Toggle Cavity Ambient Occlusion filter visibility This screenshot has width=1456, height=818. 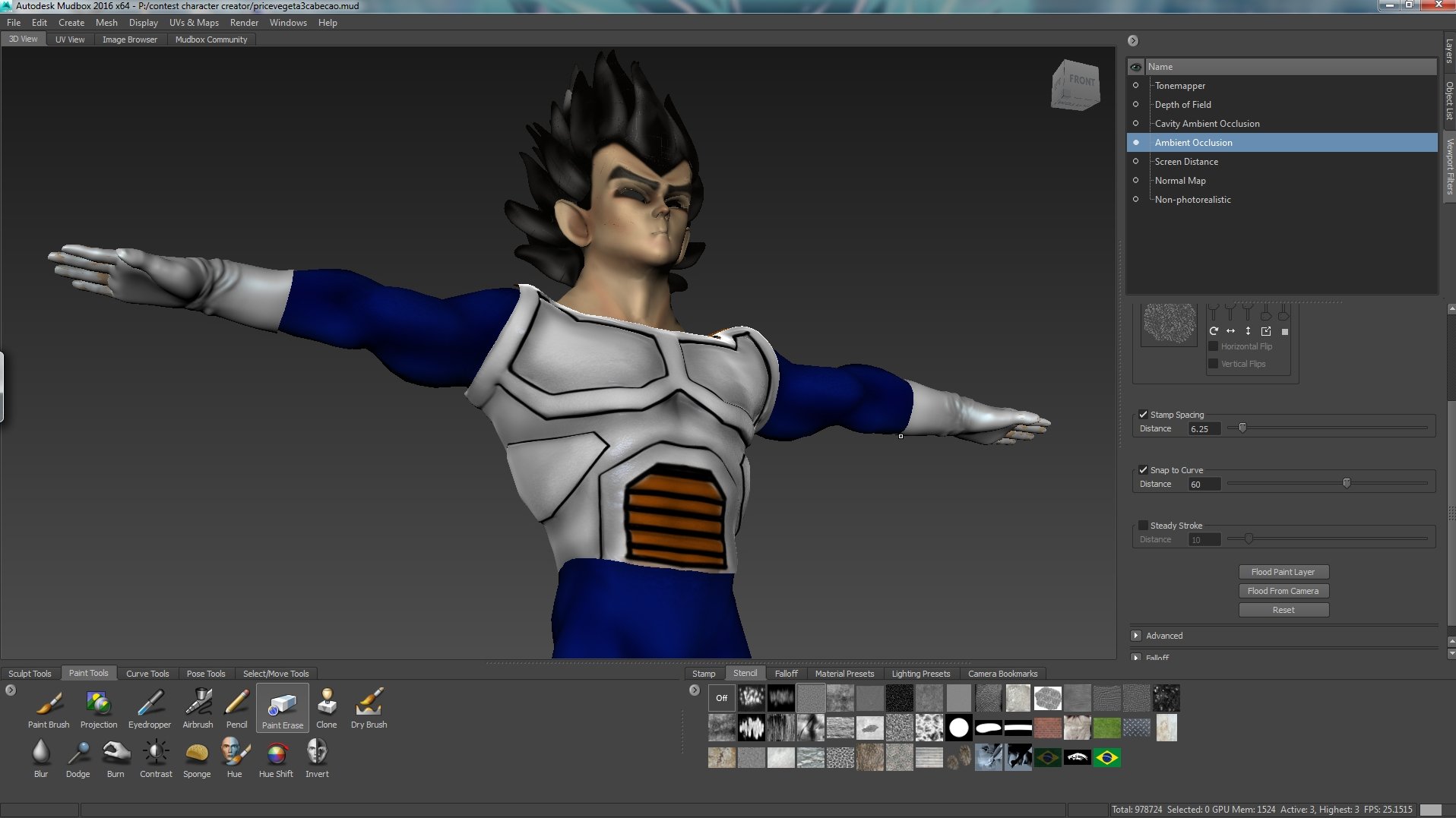point(1136,123)
